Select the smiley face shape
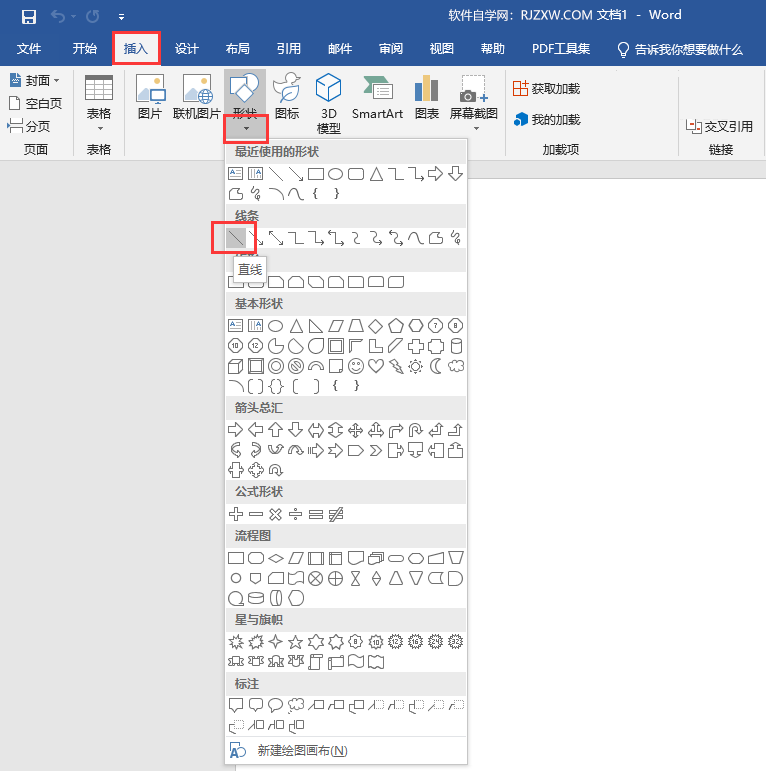The height and width of the screenshot is (771, 766). click(x=355, y=366)
